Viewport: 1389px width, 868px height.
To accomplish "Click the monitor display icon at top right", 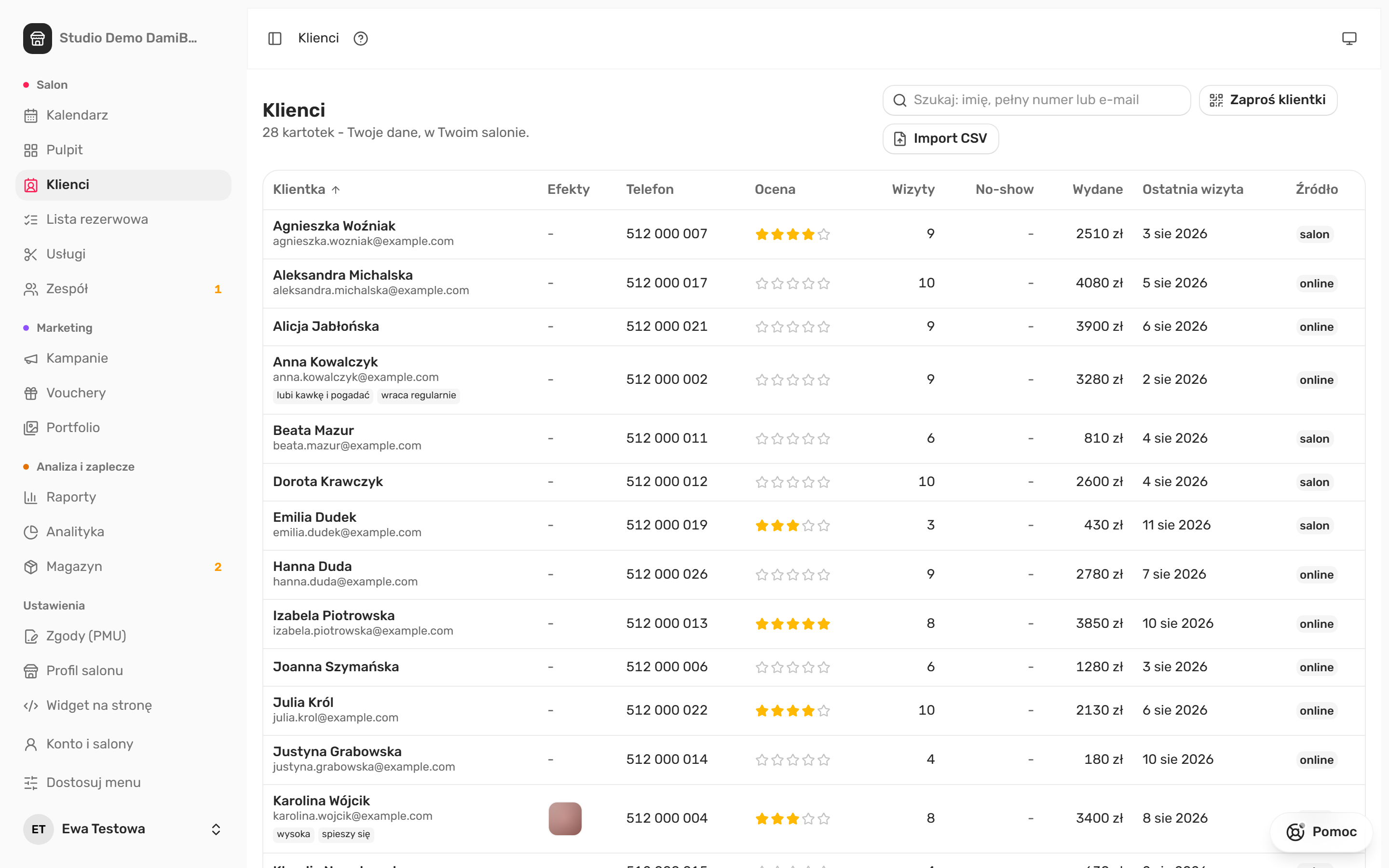I will pos(1349,39).
